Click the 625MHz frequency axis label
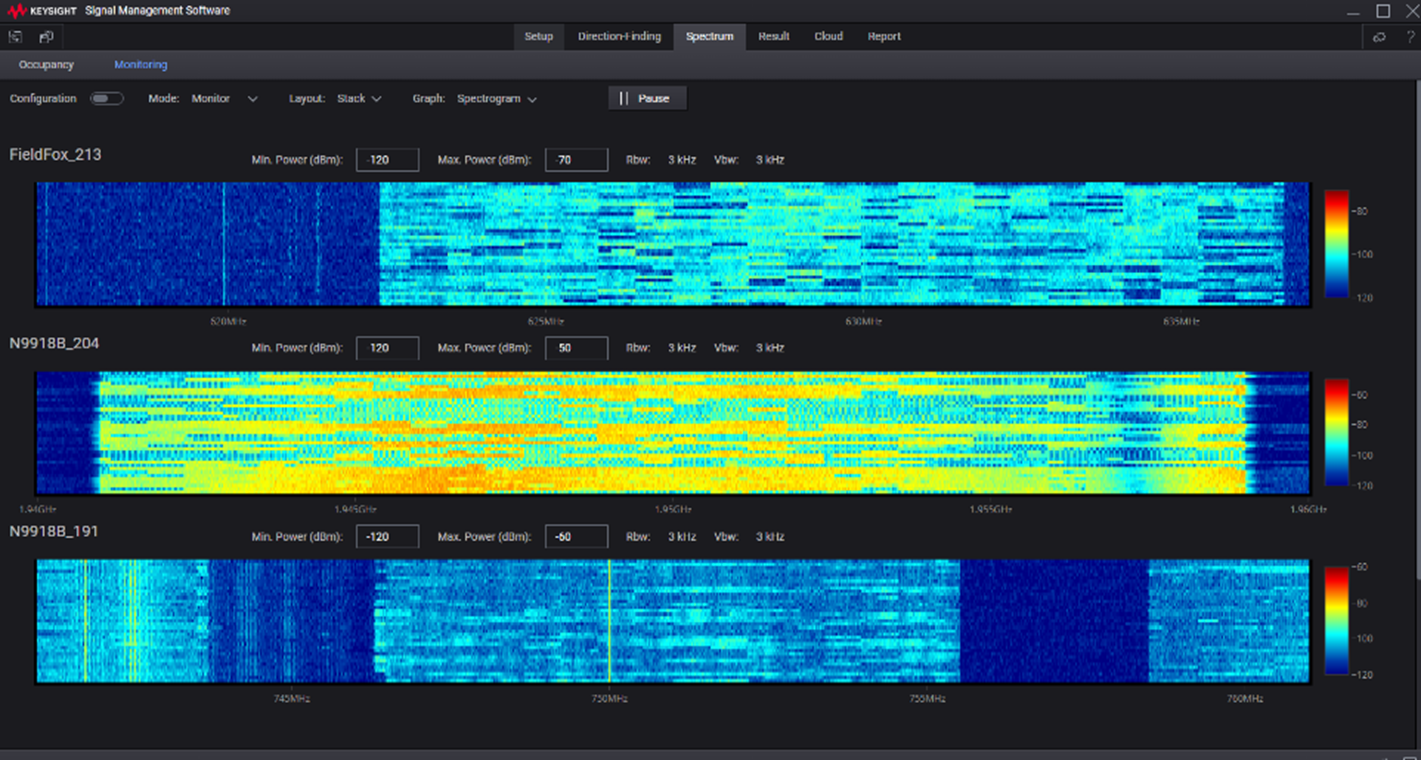1421x760 pixels. tap(546, 322)
